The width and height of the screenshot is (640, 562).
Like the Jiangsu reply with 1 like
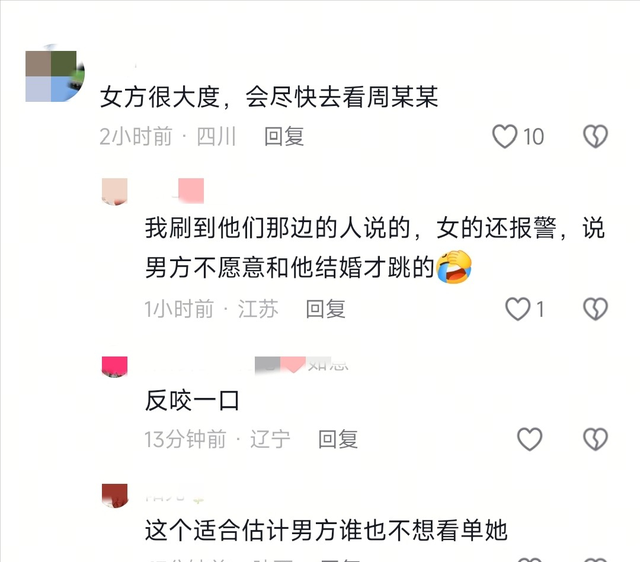coord(518,309)
